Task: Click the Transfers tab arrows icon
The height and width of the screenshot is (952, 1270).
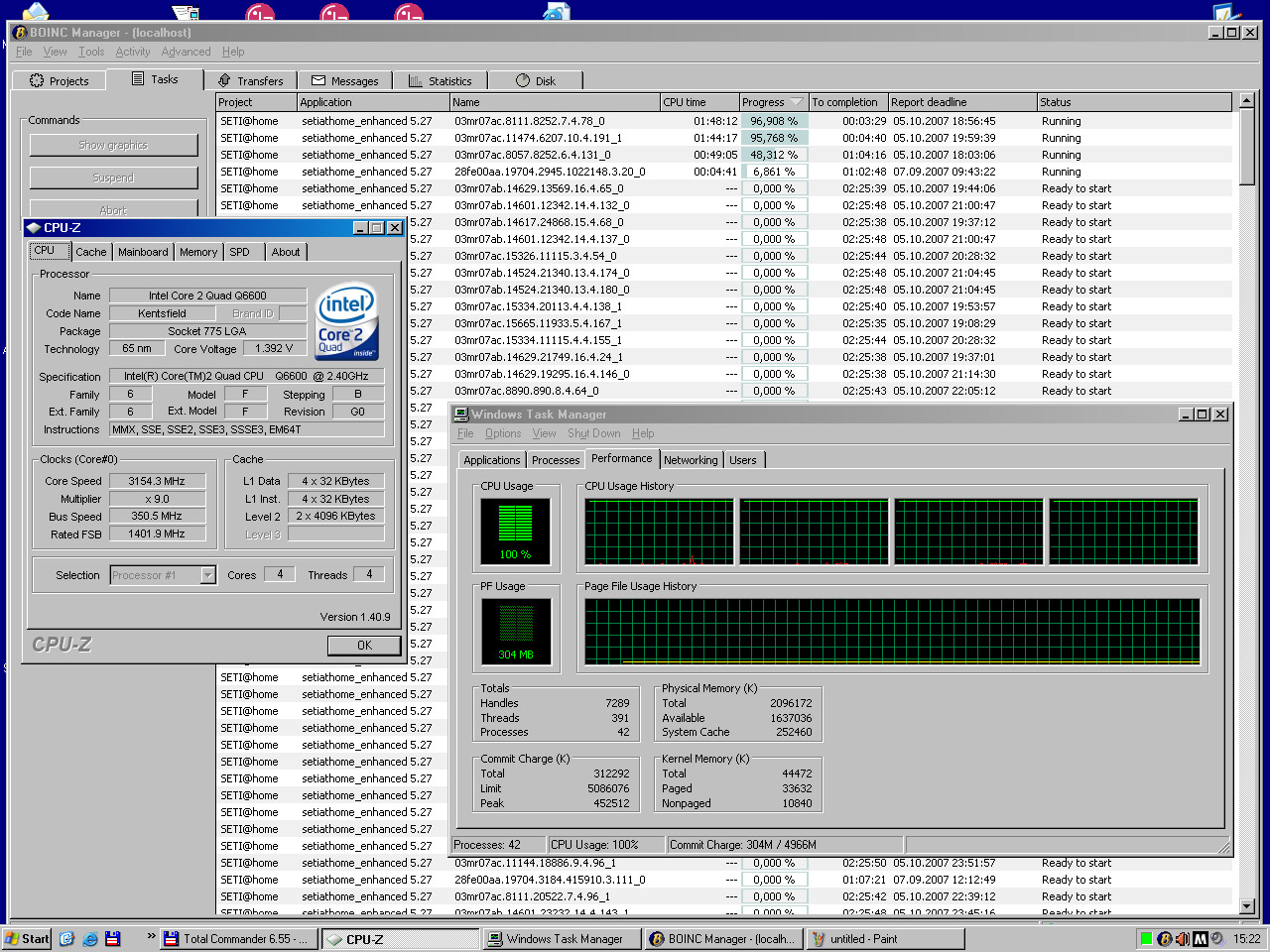Action: (224, 80)
